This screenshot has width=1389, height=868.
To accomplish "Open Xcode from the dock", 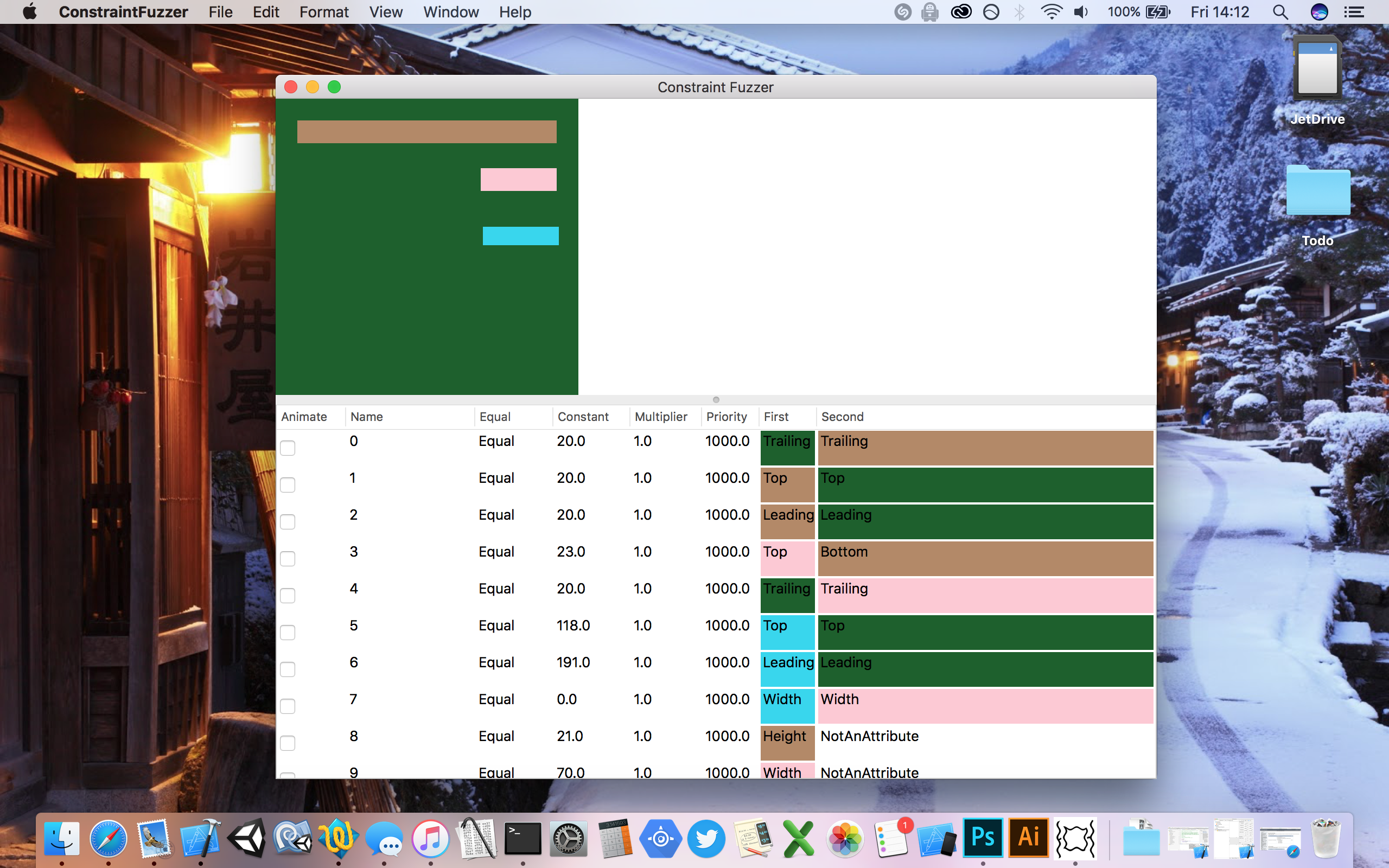I will 200,838.
